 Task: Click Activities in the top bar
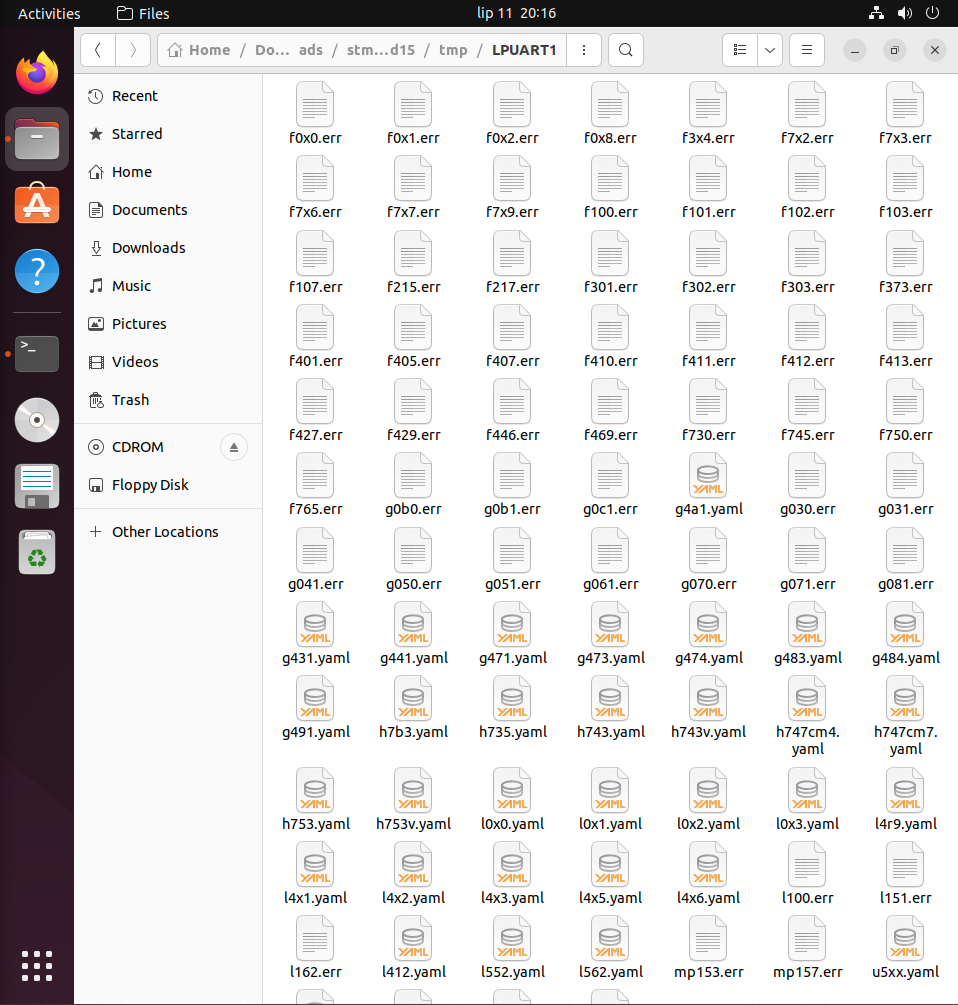tap(49, 13)
